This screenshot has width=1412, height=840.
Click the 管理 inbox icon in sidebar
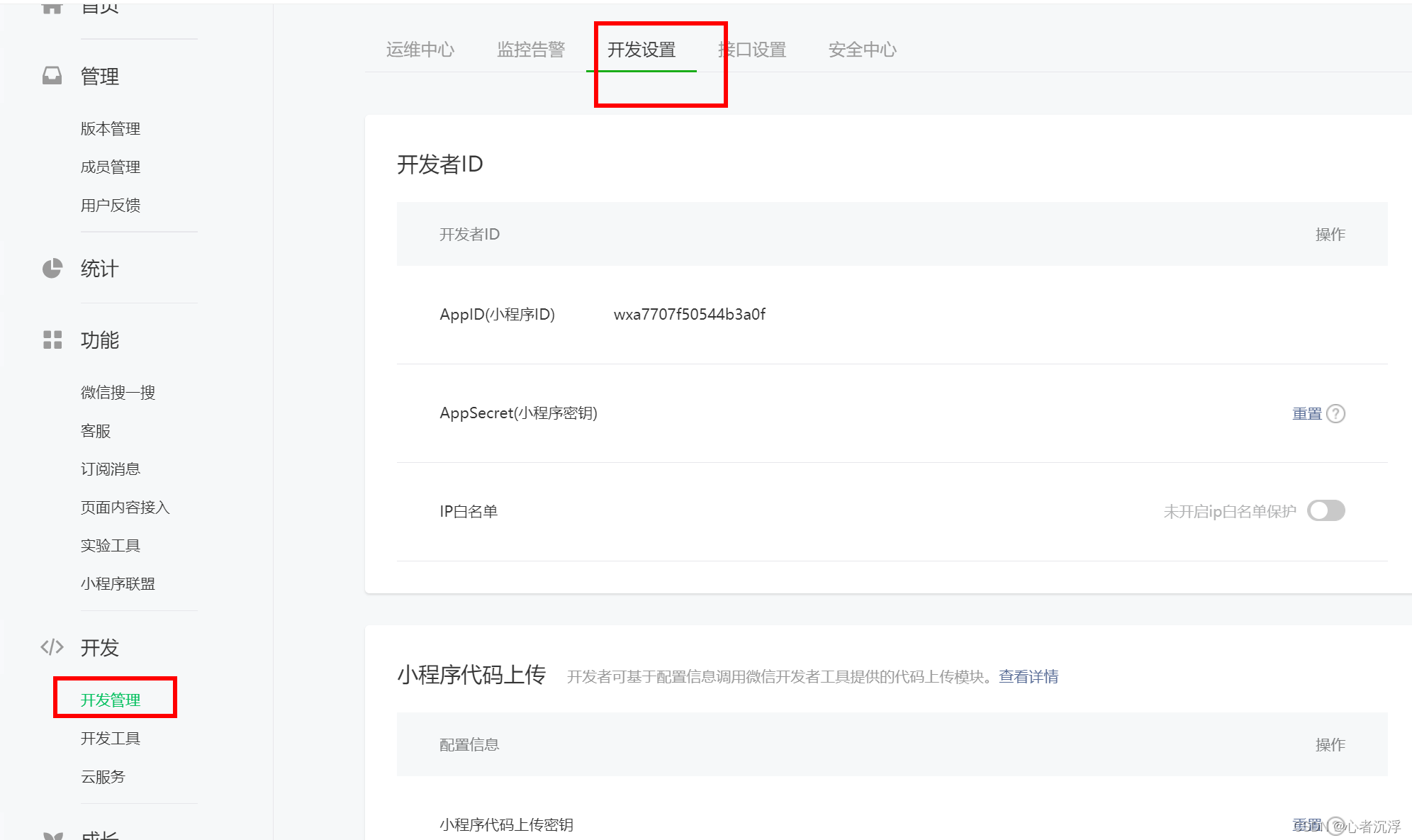(52, 76)
